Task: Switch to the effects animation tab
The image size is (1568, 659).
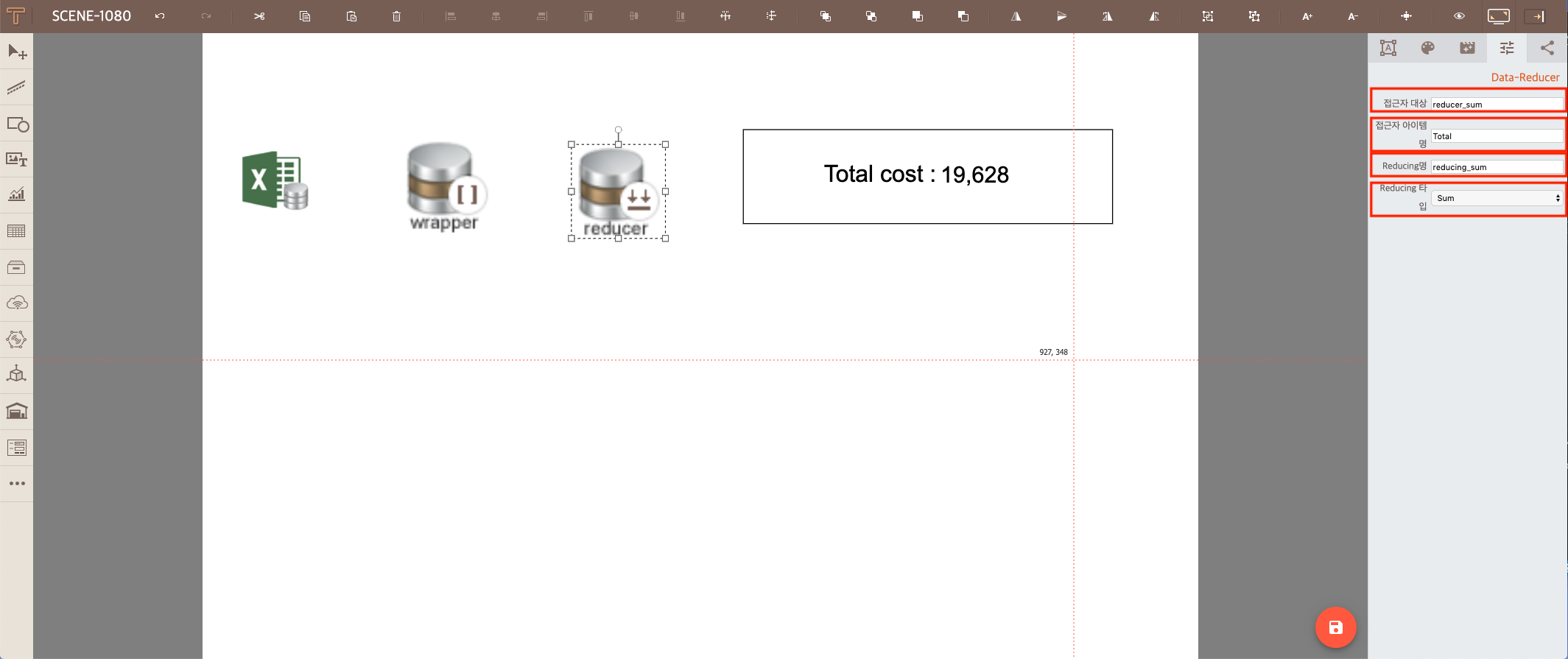Action: pyautogui.click(x=1468, y=49)
